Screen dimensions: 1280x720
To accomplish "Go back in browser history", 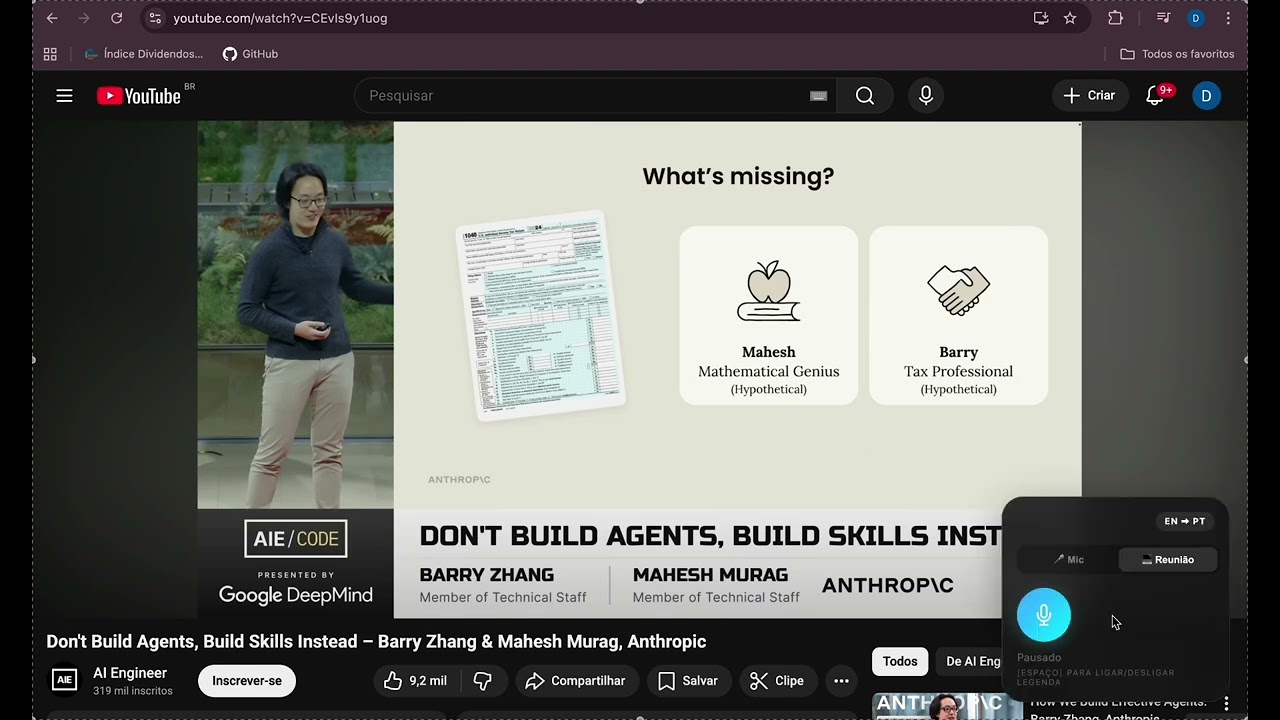I will tap(52, 18).
